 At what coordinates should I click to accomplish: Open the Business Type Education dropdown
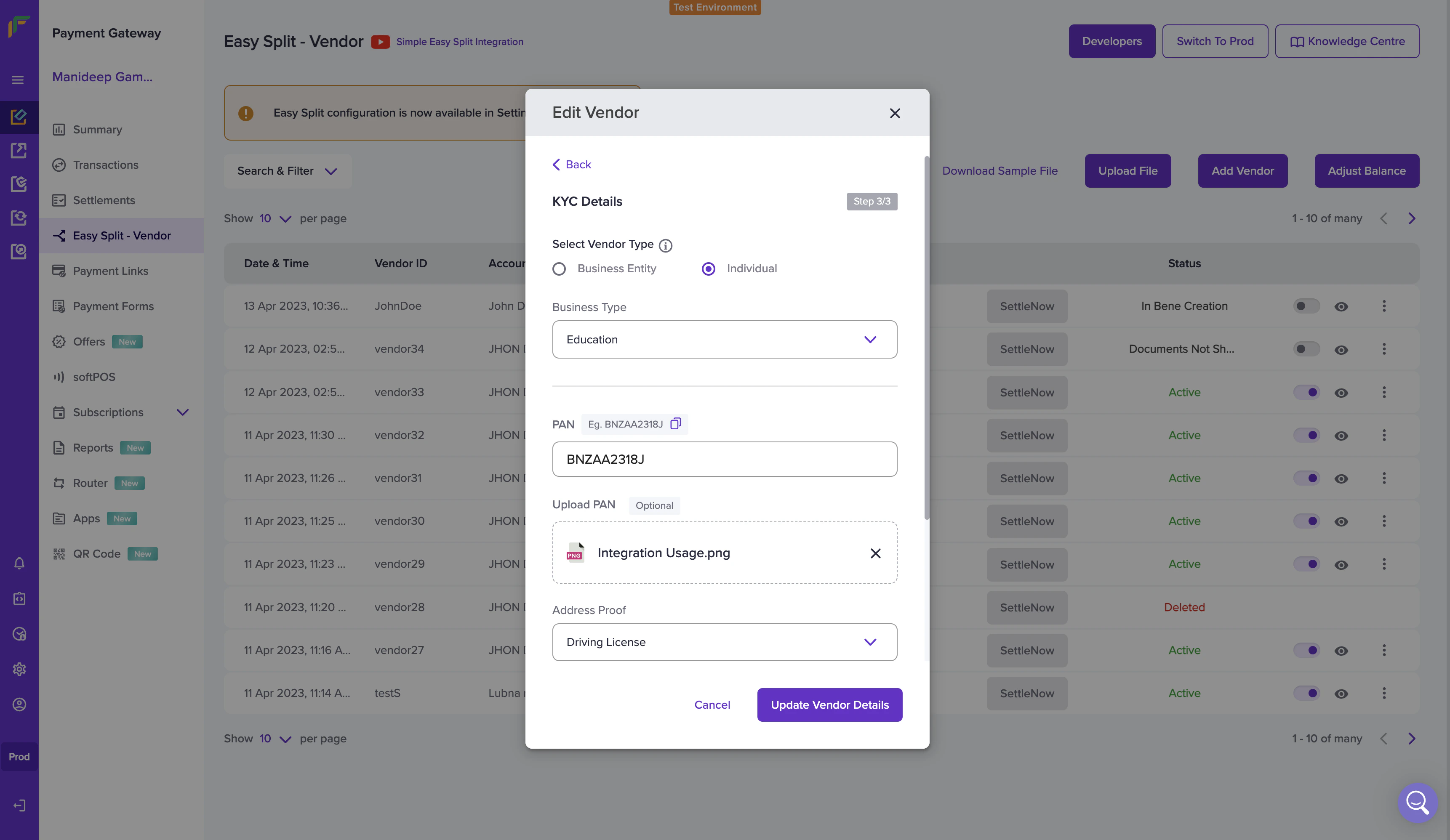coord(725,340)
